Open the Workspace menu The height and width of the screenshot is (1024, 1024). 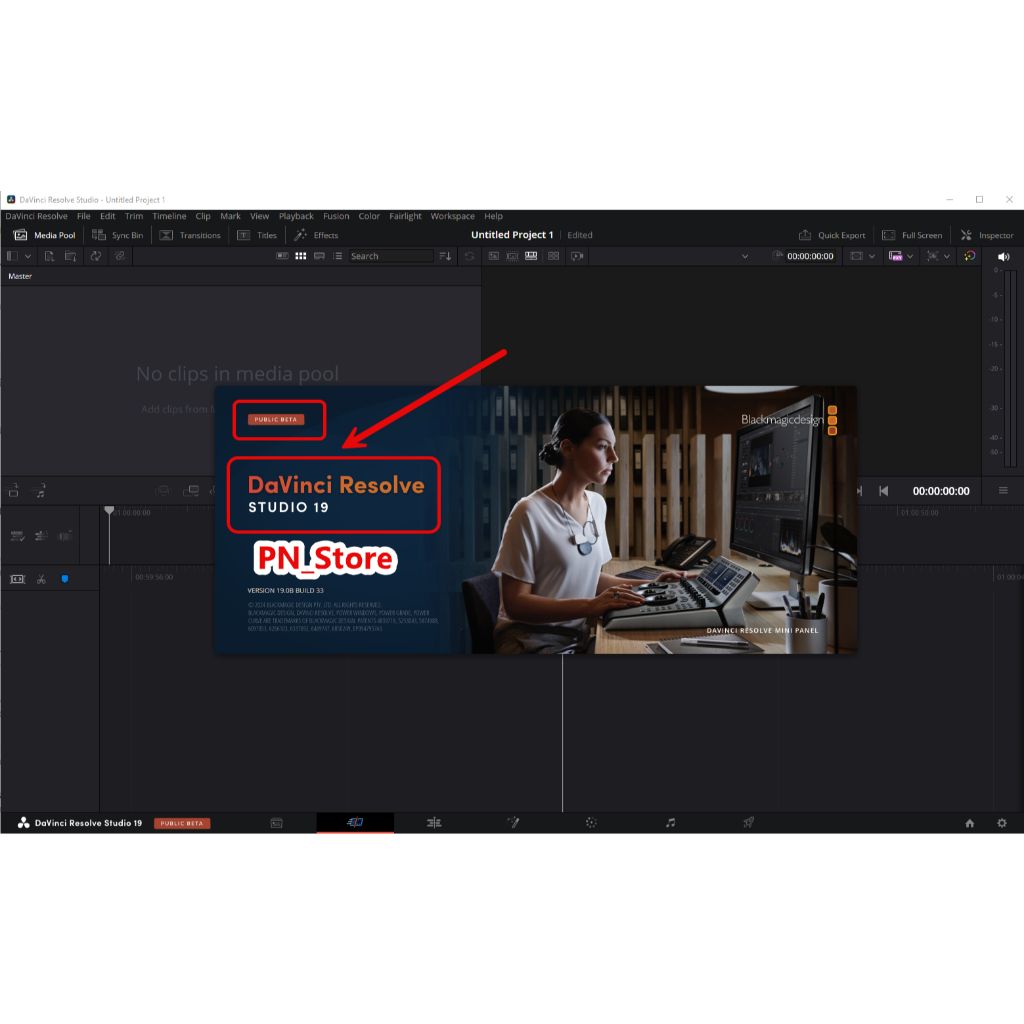(x=452, y=216)
